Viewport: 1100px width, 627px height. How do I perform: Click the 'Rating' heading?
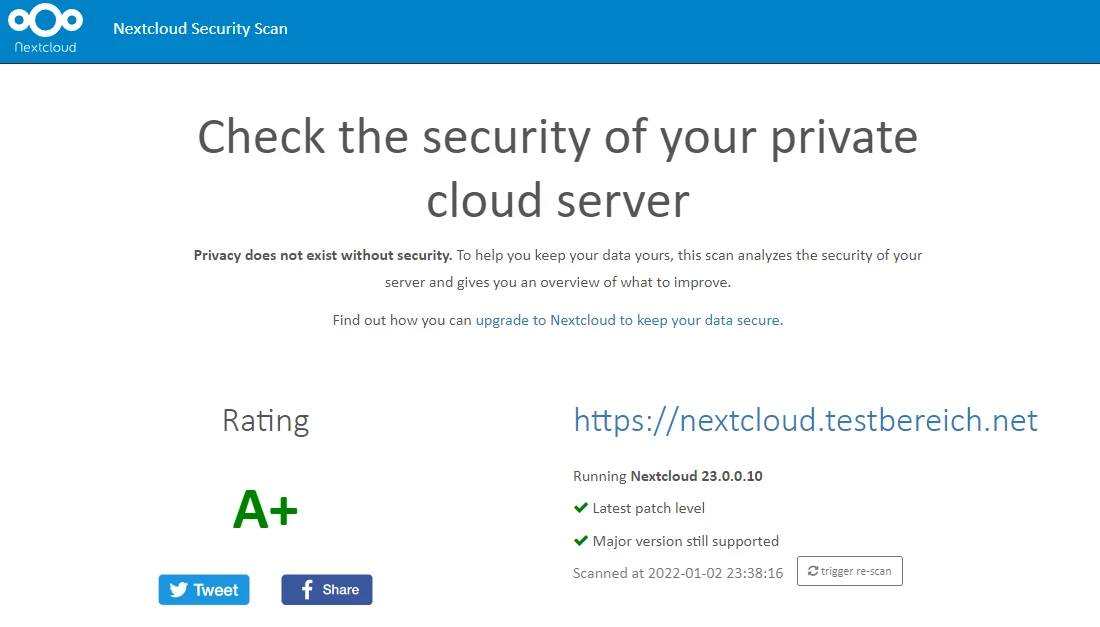(x=266, y=421)
